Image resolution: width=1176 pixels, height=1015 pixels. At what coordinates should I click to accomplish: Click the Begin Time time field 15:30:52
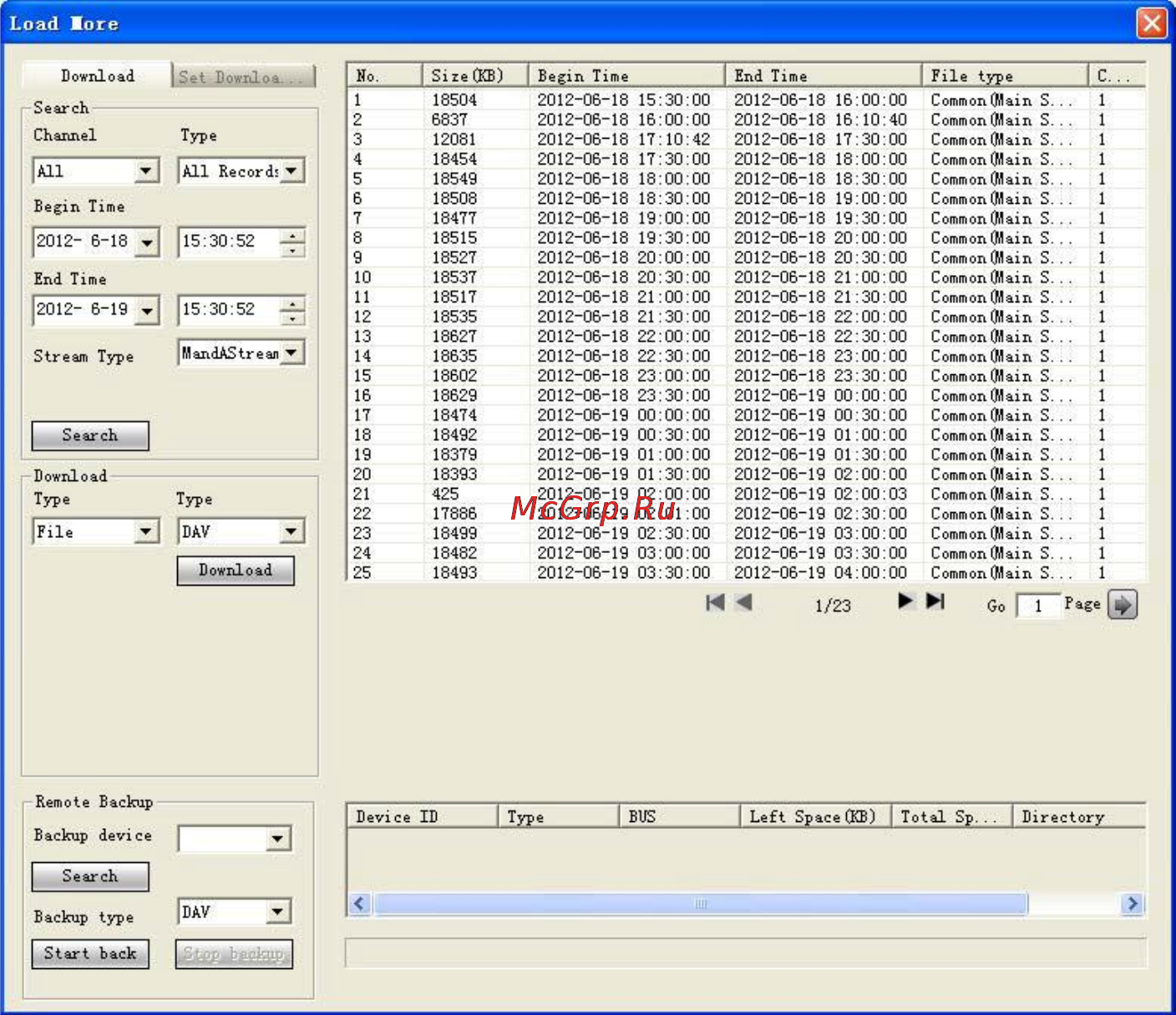click(x=229, y=242)
